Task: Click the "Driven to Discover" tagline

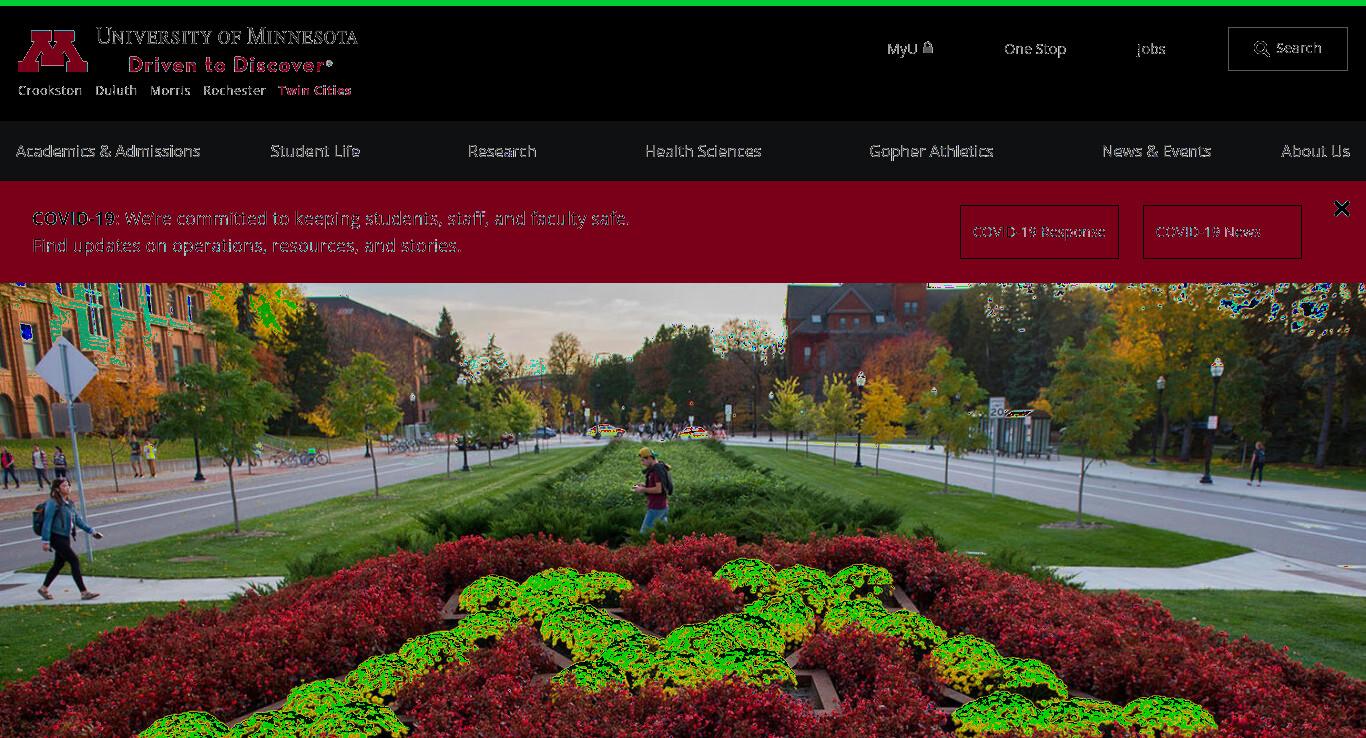Action: [230, 65]
